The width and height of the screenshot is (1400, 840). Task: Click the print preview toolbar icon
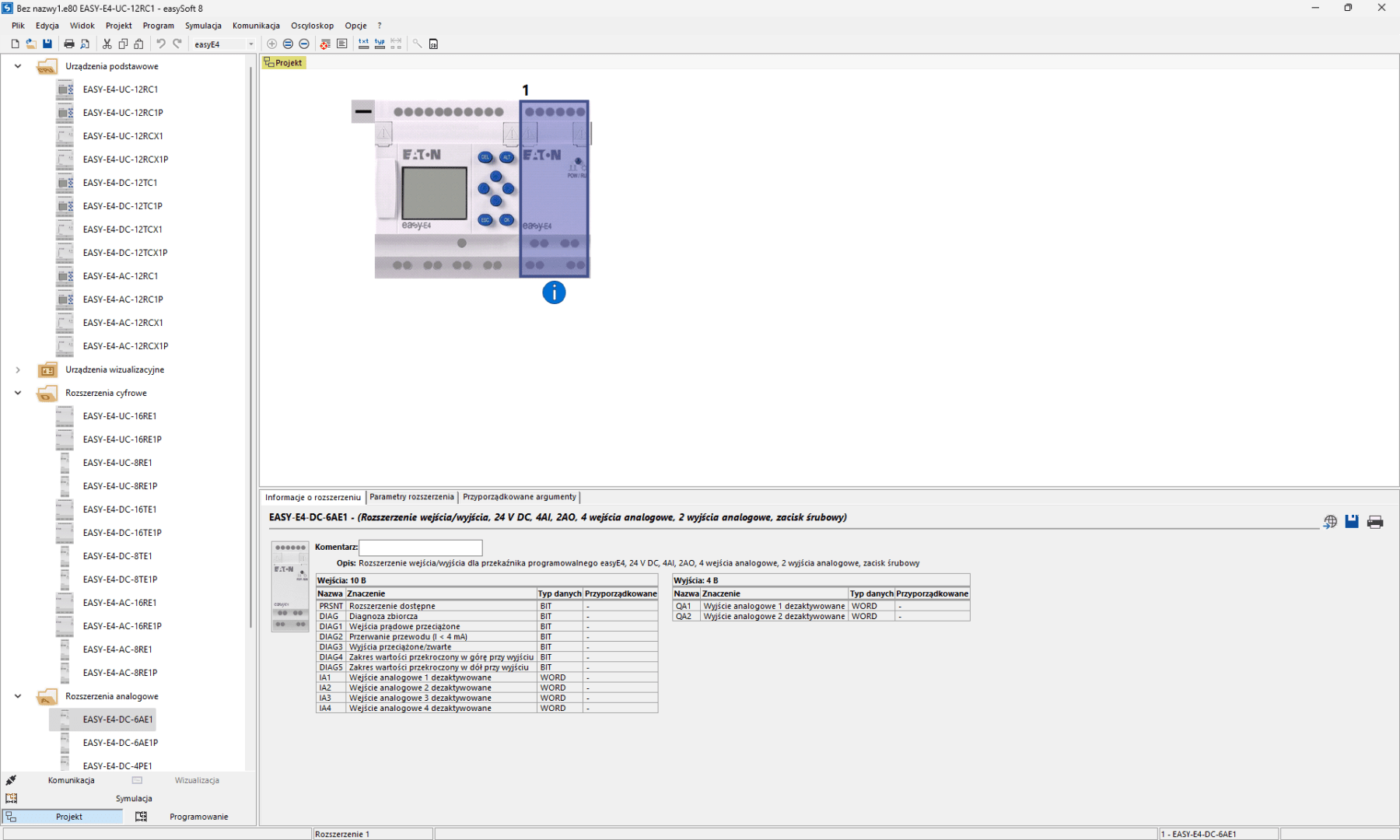(x=86, y=44)
